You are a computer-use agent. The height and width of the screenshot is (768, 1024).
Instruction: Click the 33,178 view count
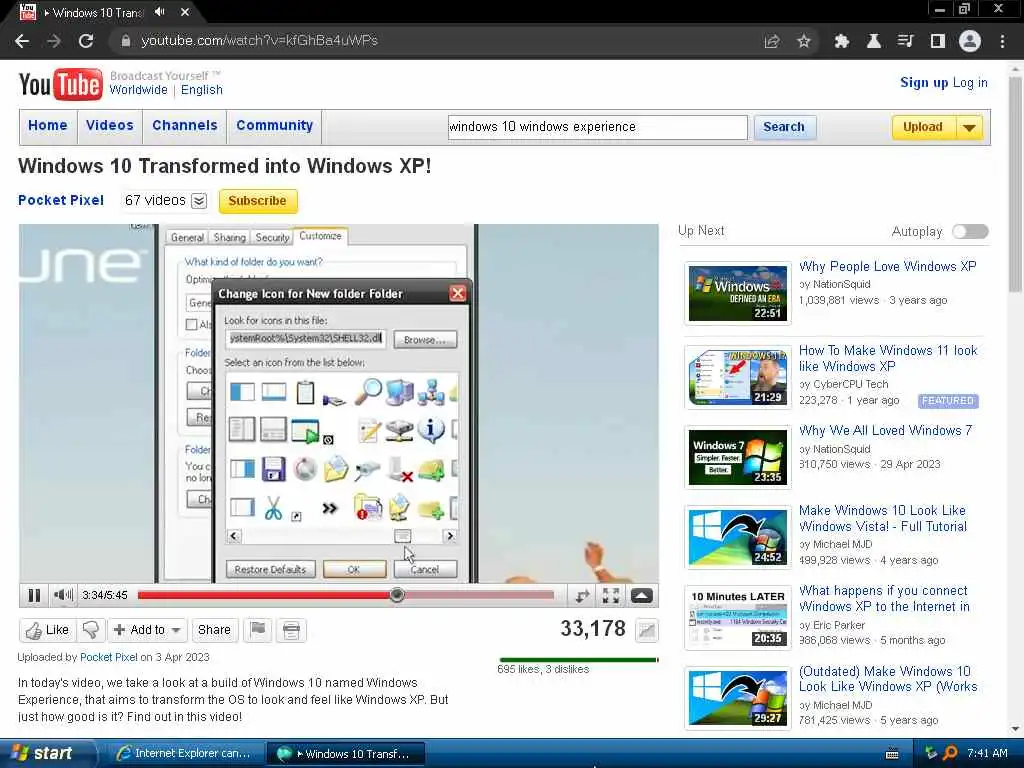[x=592, y=629]
